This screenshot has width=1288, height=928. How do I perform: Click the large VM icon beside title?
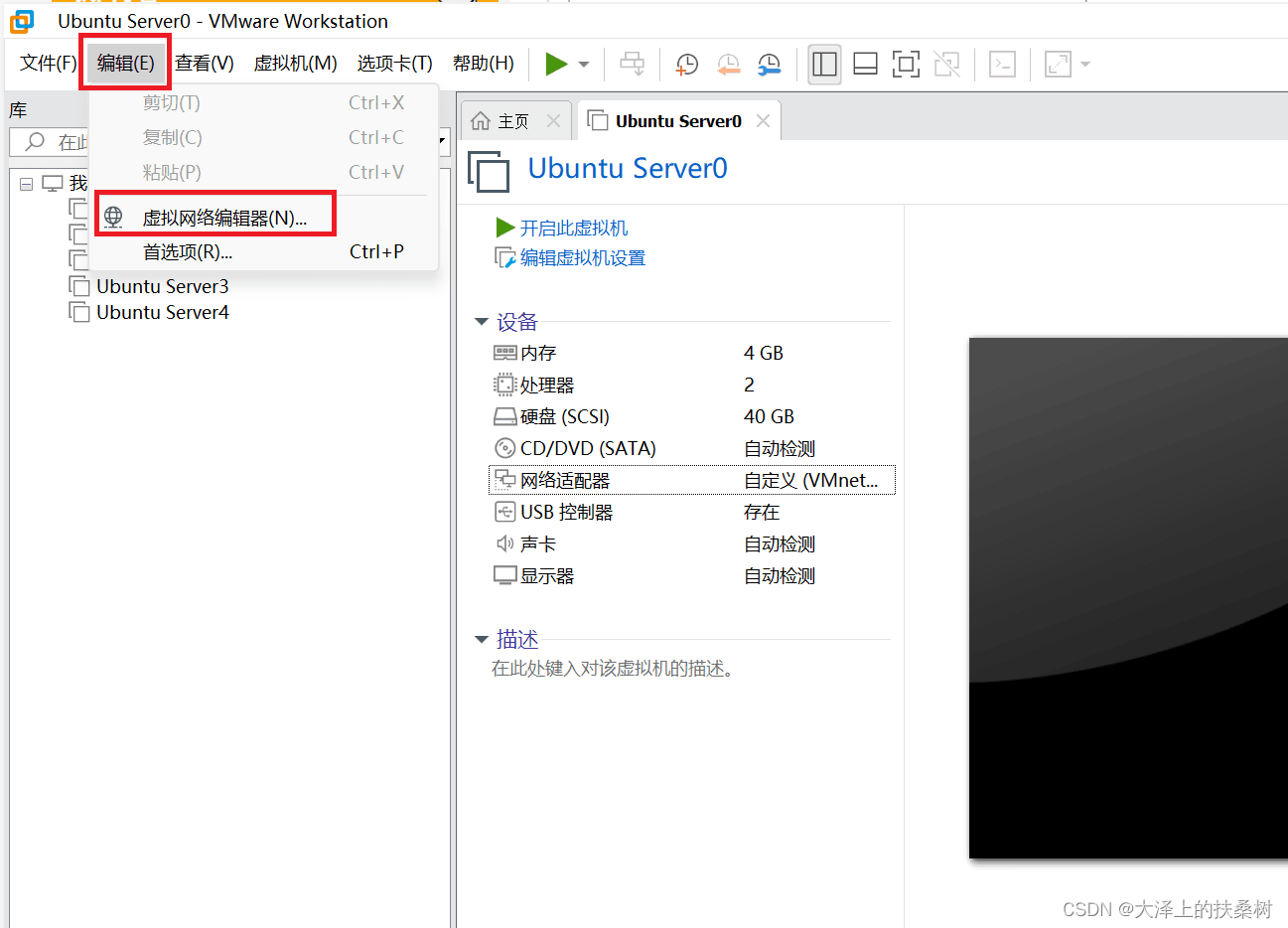[x=489, y=171]
